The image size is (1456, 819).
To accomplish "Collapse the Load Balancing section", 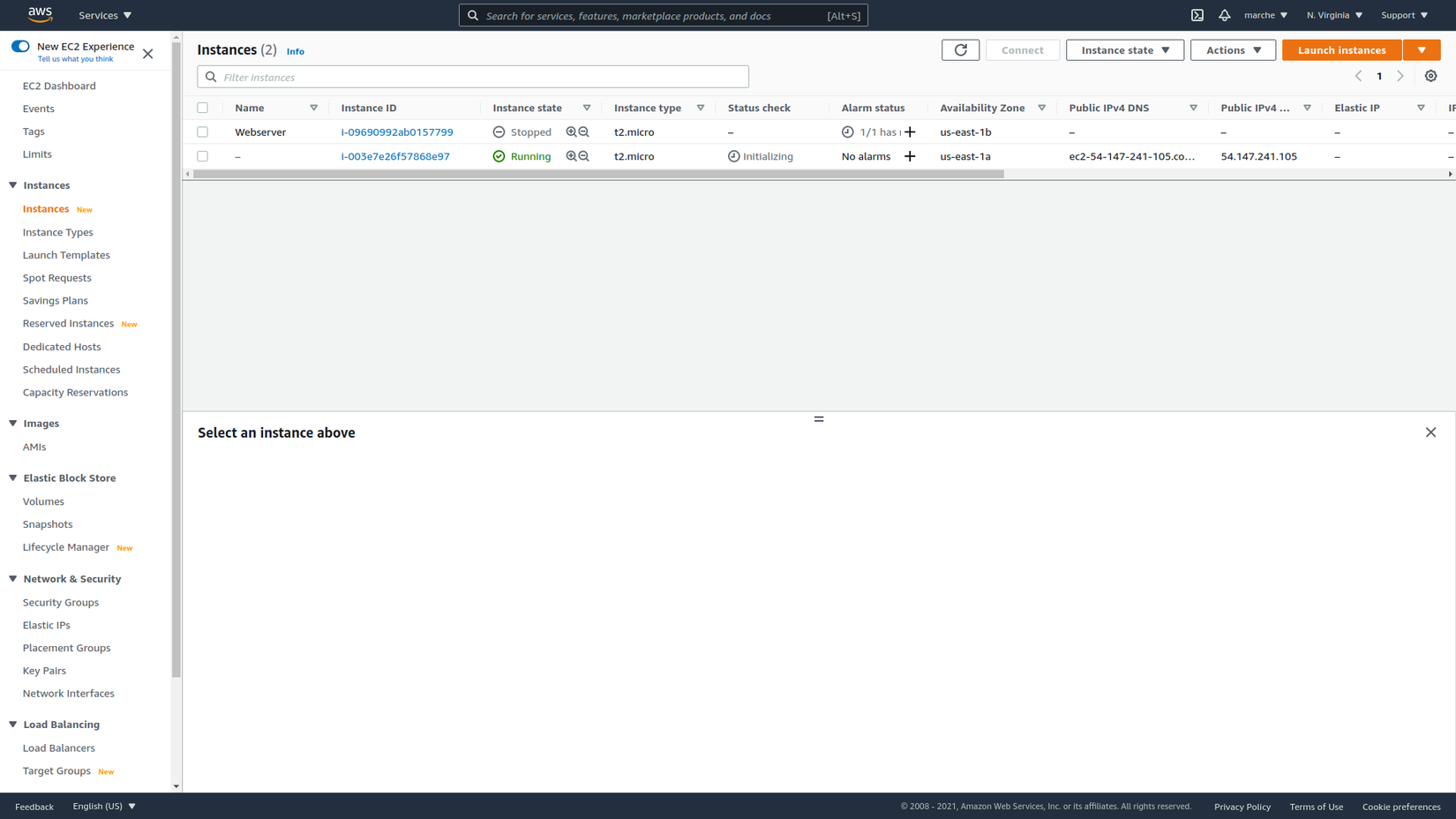I will point(13,725).
